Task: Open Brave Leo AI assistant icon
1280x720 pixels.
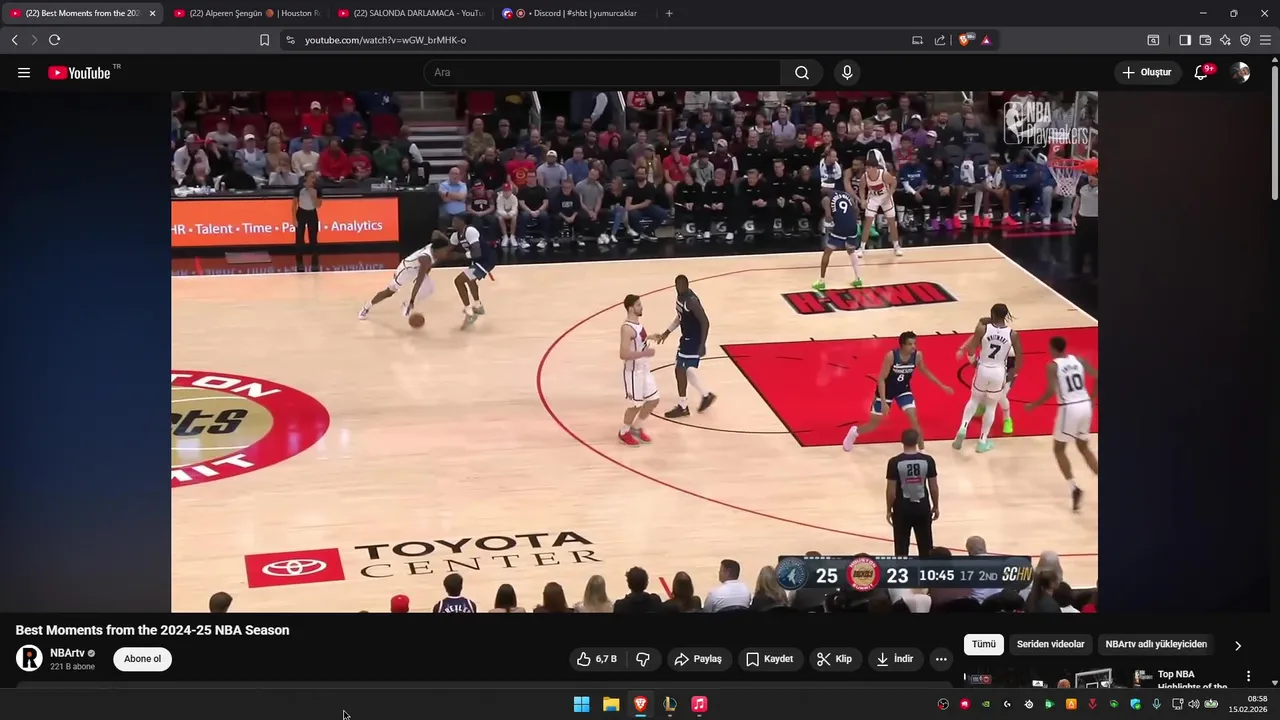Action: (x=1225, y=40)
